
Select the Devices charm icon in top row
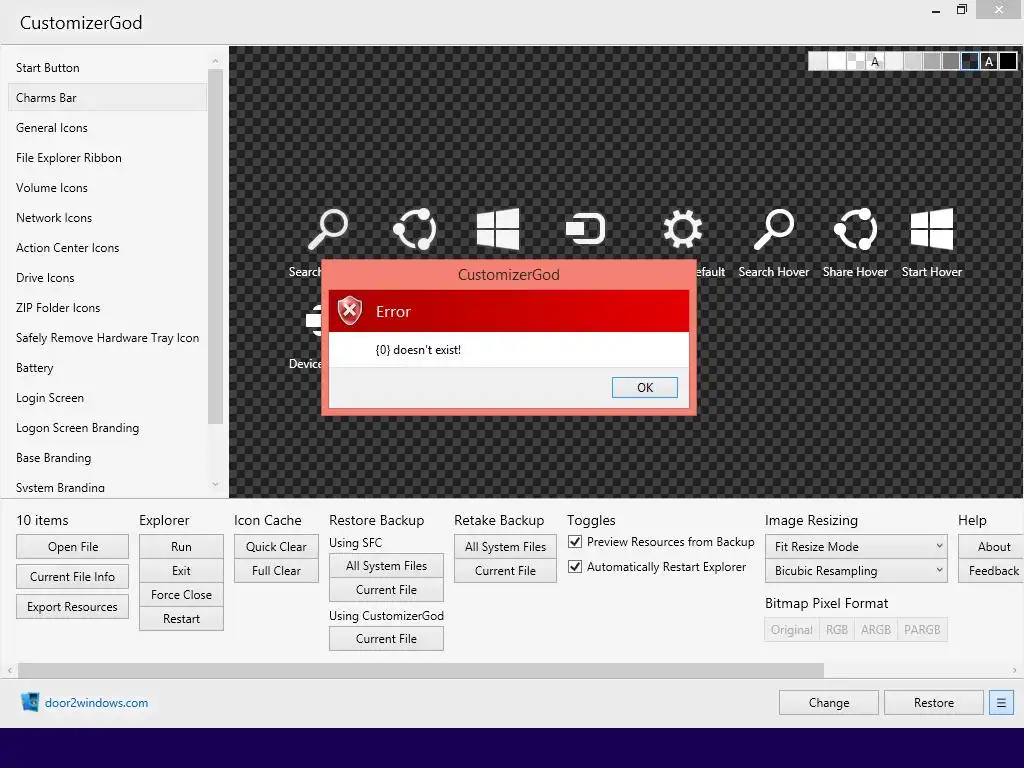click(585, 229)
